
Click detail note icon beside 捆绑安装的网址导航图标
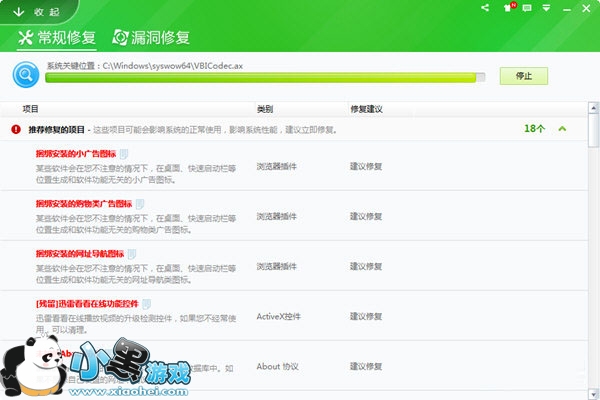[132, 254]
